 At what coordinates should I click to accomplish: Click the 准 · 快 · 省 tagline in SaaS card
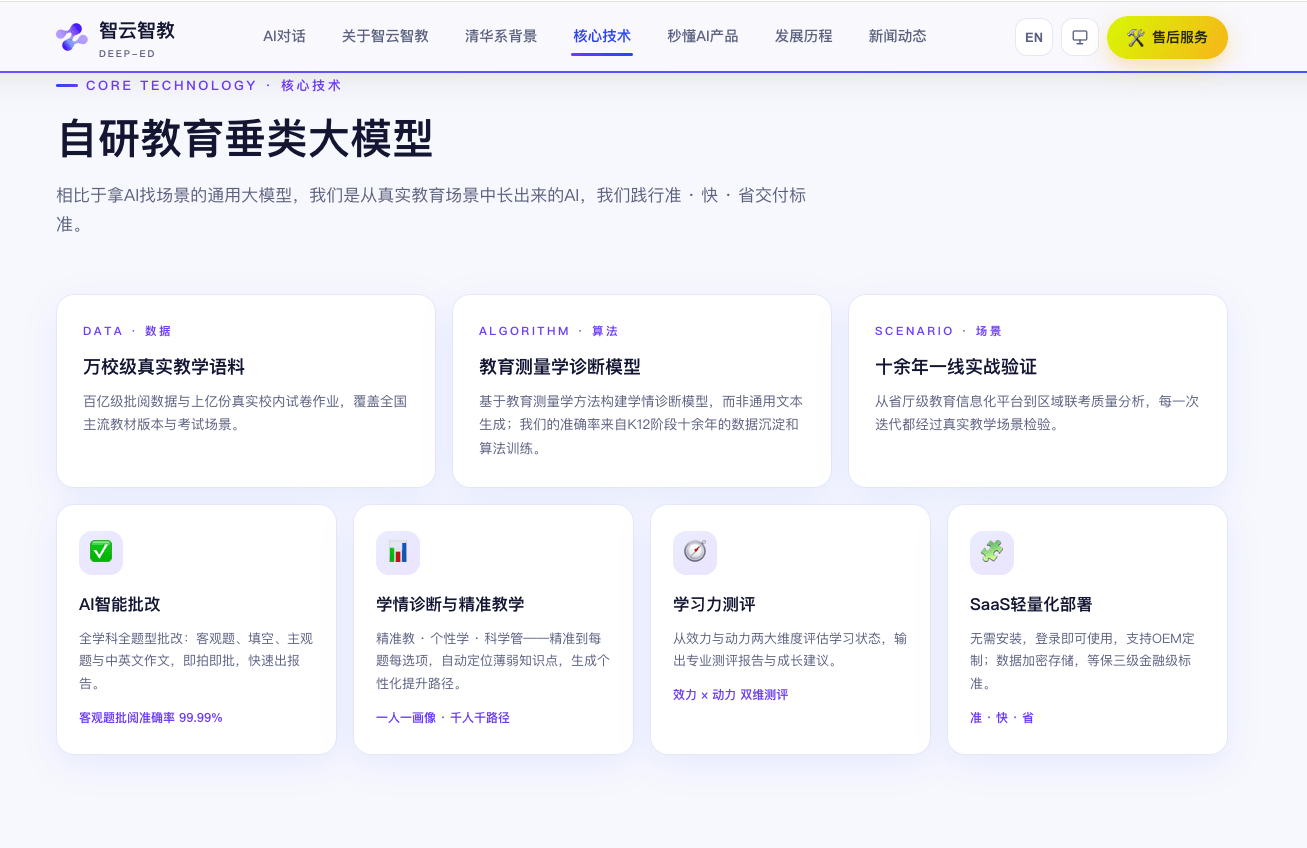point(1002,718)
